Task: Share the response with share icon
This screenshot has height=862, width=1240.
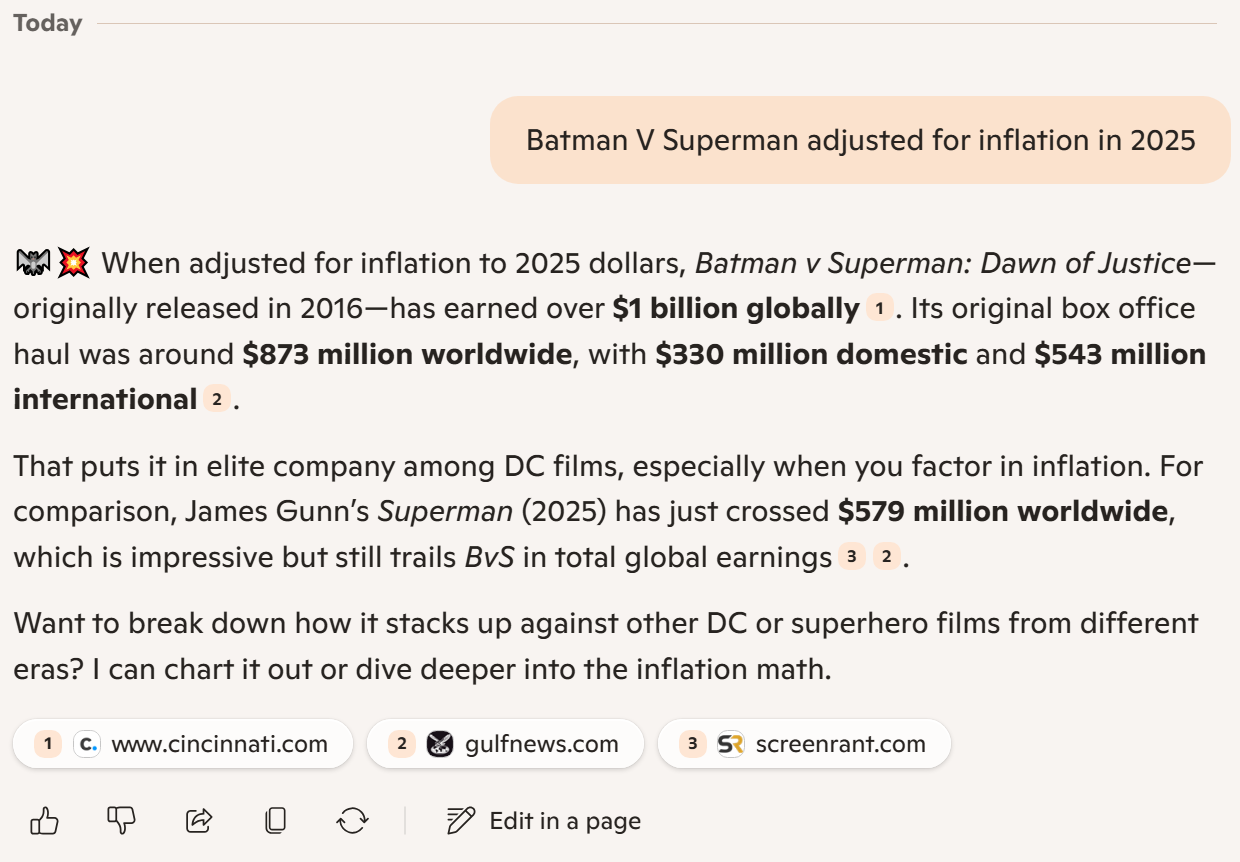Action: (199, 821)
